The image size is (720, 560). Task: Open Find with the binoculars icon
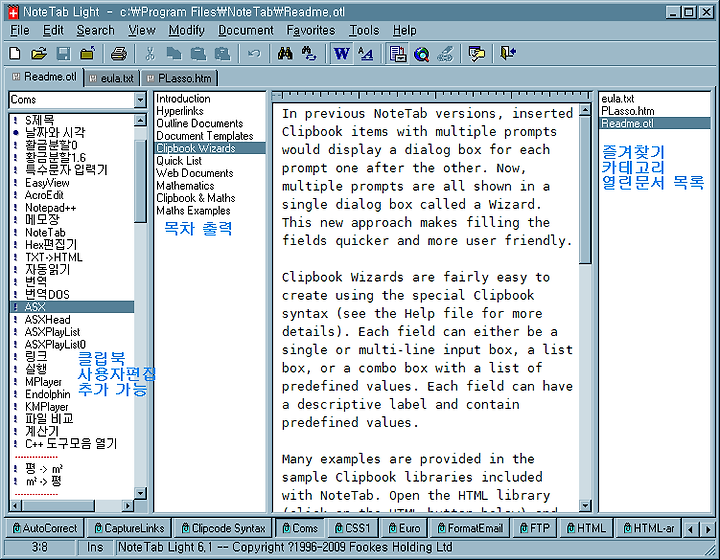[x=285, y=54]
